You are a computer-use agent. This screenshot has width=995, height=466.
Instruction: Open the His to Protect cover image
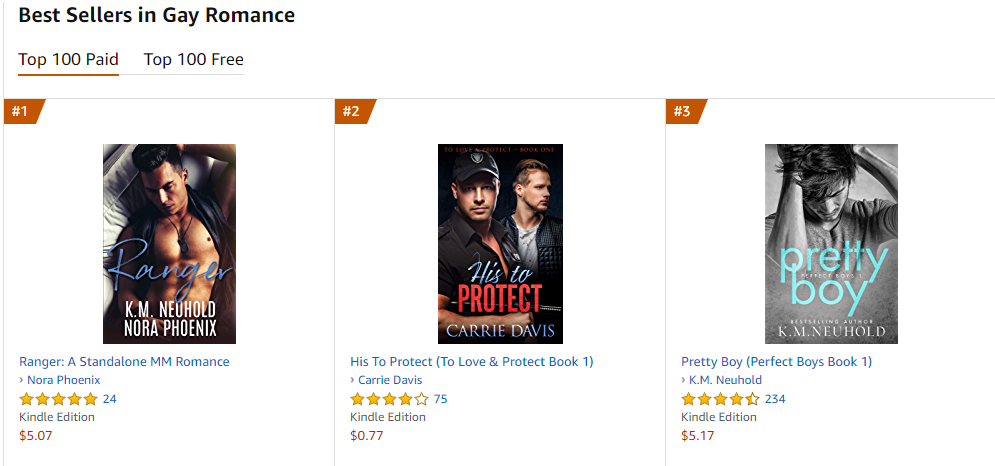click(500, 244)
